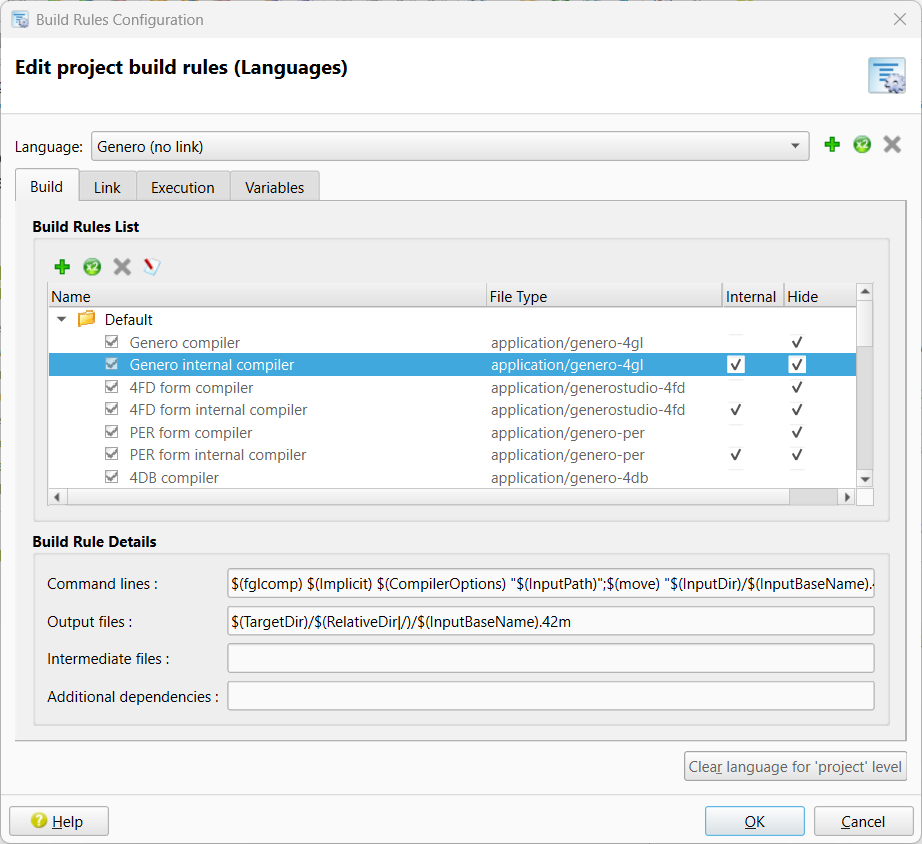Click inside the Intermediate files field

coord(550,658)
